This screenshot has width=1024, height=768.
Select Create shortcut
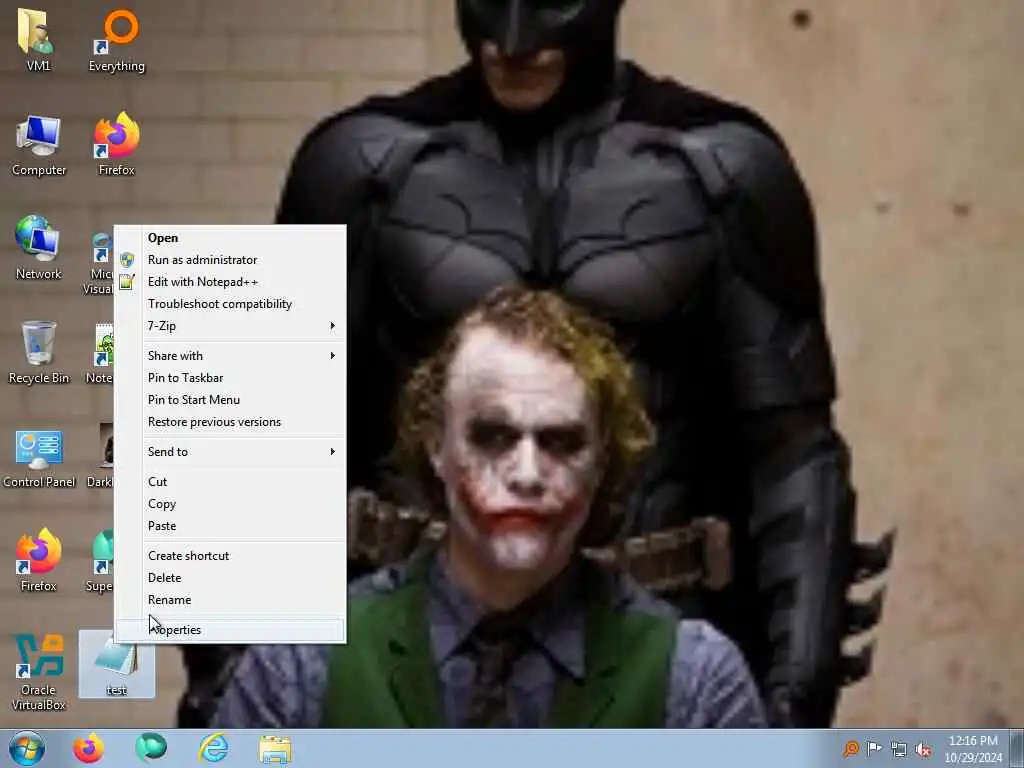click(231, 556)
